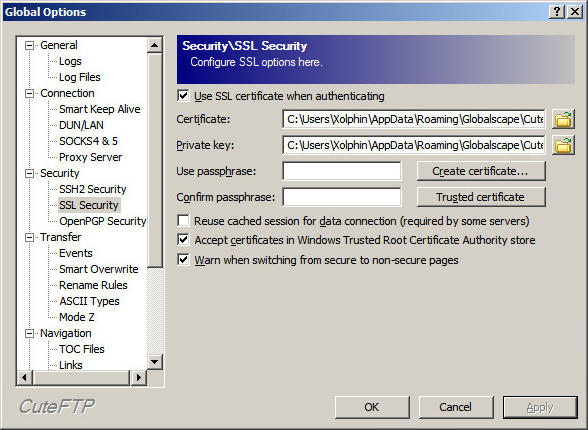Click the tree's horizontal scrollbar thumb
The width and height of the screenshot is (588, 430).
tap(81, 378)
